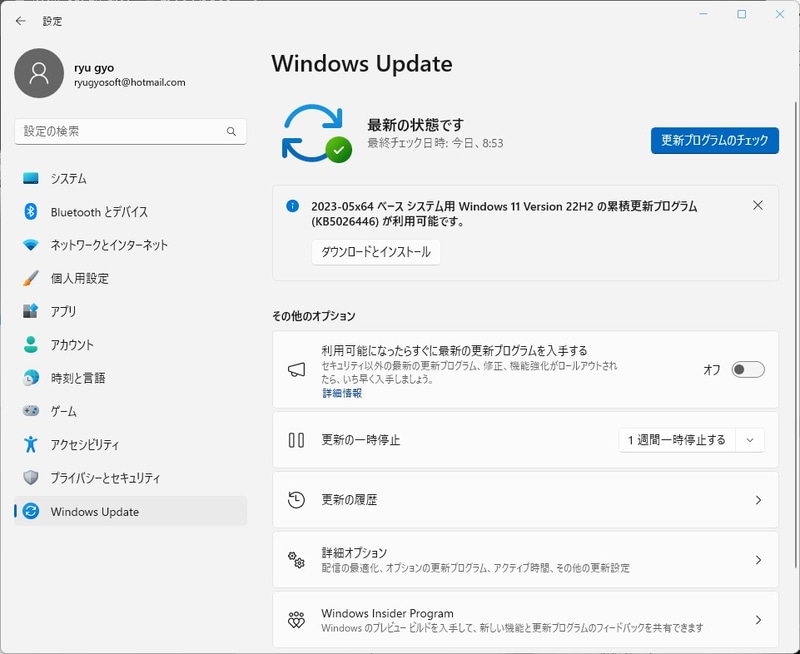Click the Windows Insider Program icon
Viewport: 800px width, 654px height.
[x=296, y=620]
